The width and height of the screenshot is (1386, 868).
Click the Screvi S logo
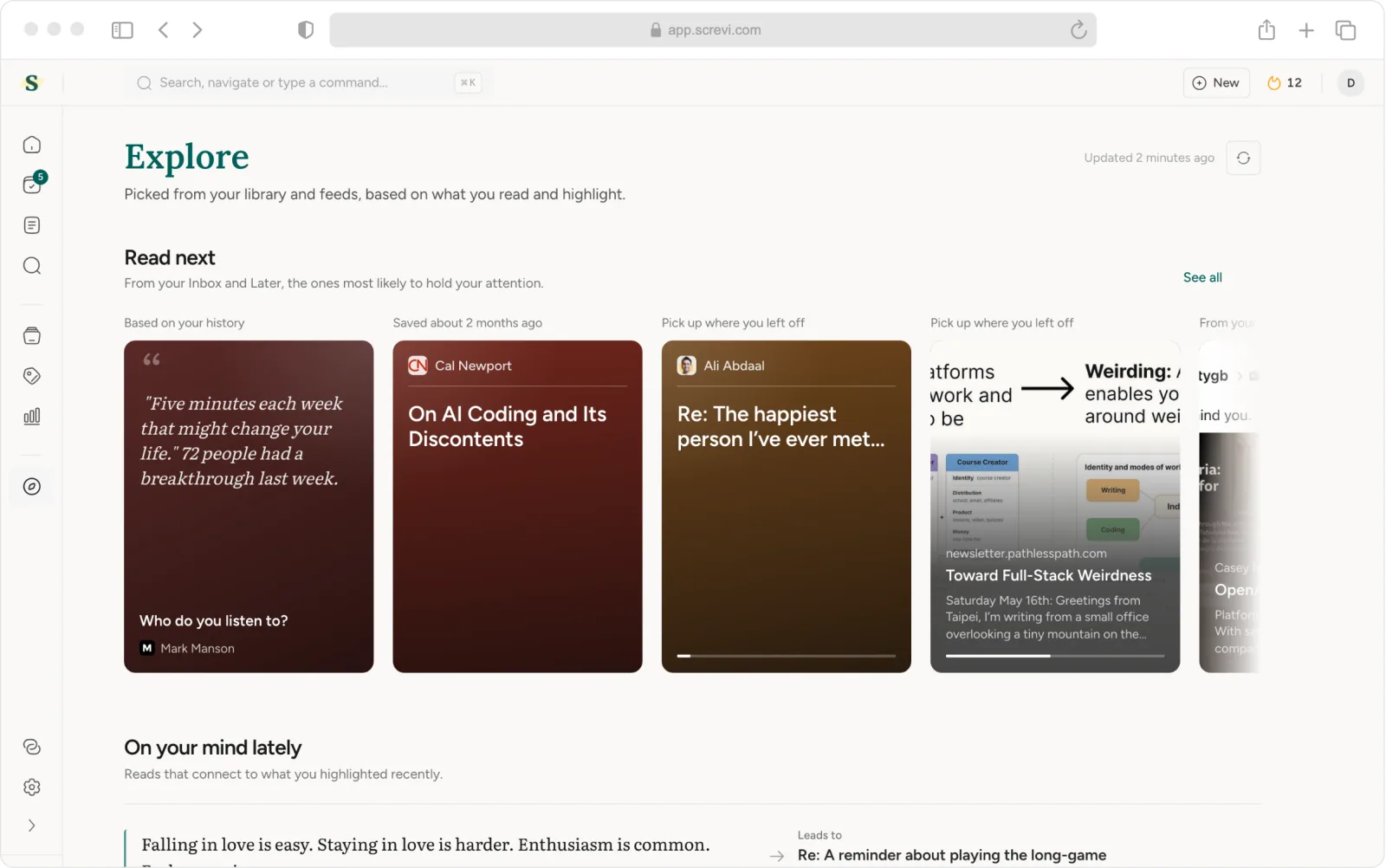click(x=32, y=82)
